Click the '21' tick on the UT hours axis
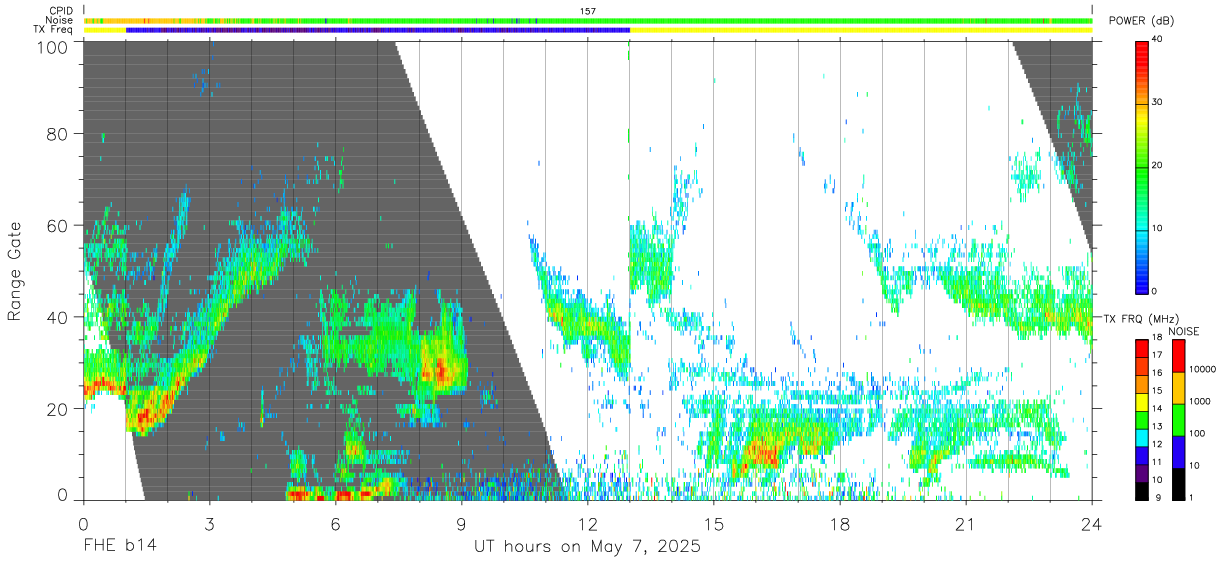The height and width of the screenshot is (567, 1228). [966, 524]
